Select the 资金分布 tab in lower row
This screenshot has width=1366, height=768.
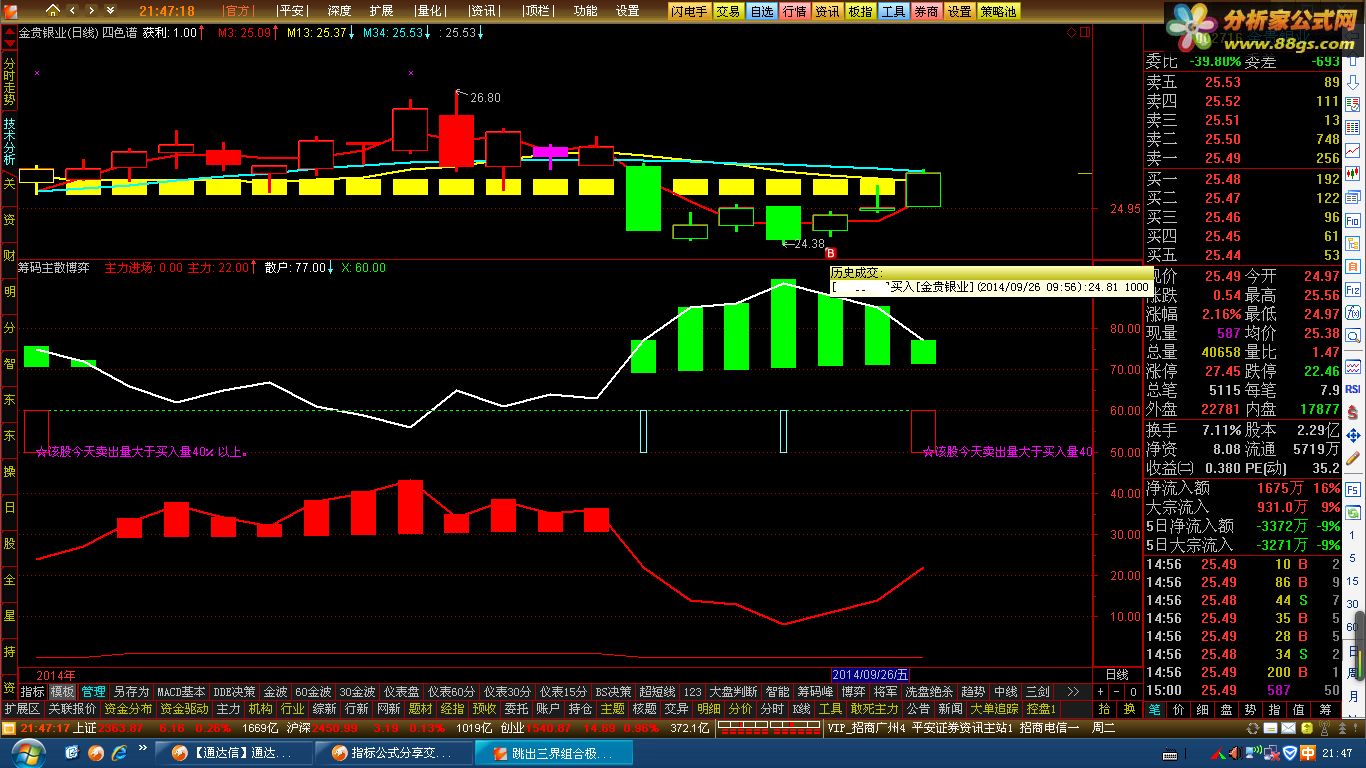[128, 709]
